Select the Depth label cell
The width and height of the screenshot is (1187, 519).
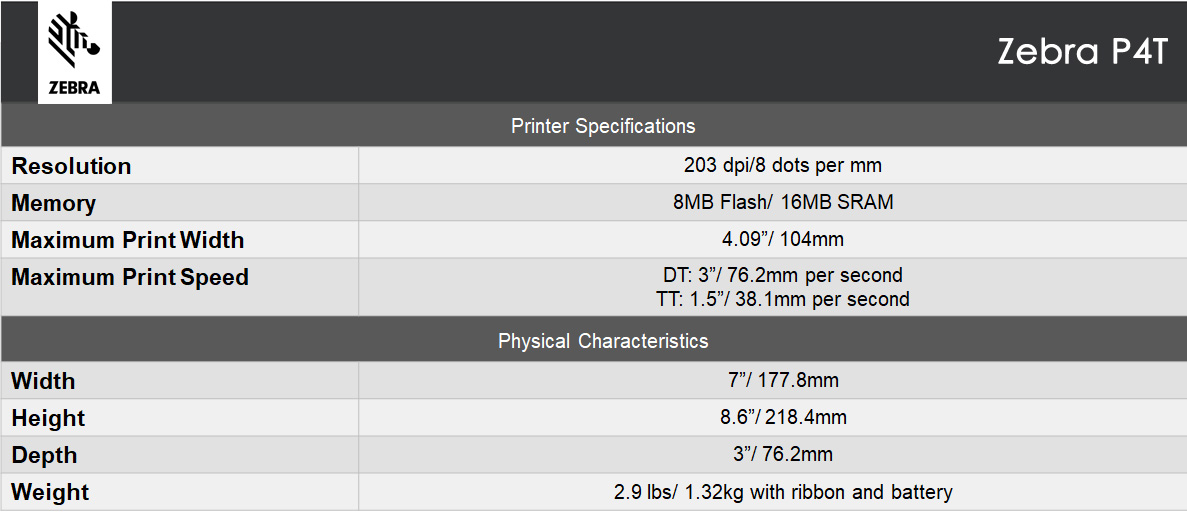click(44, 455)
